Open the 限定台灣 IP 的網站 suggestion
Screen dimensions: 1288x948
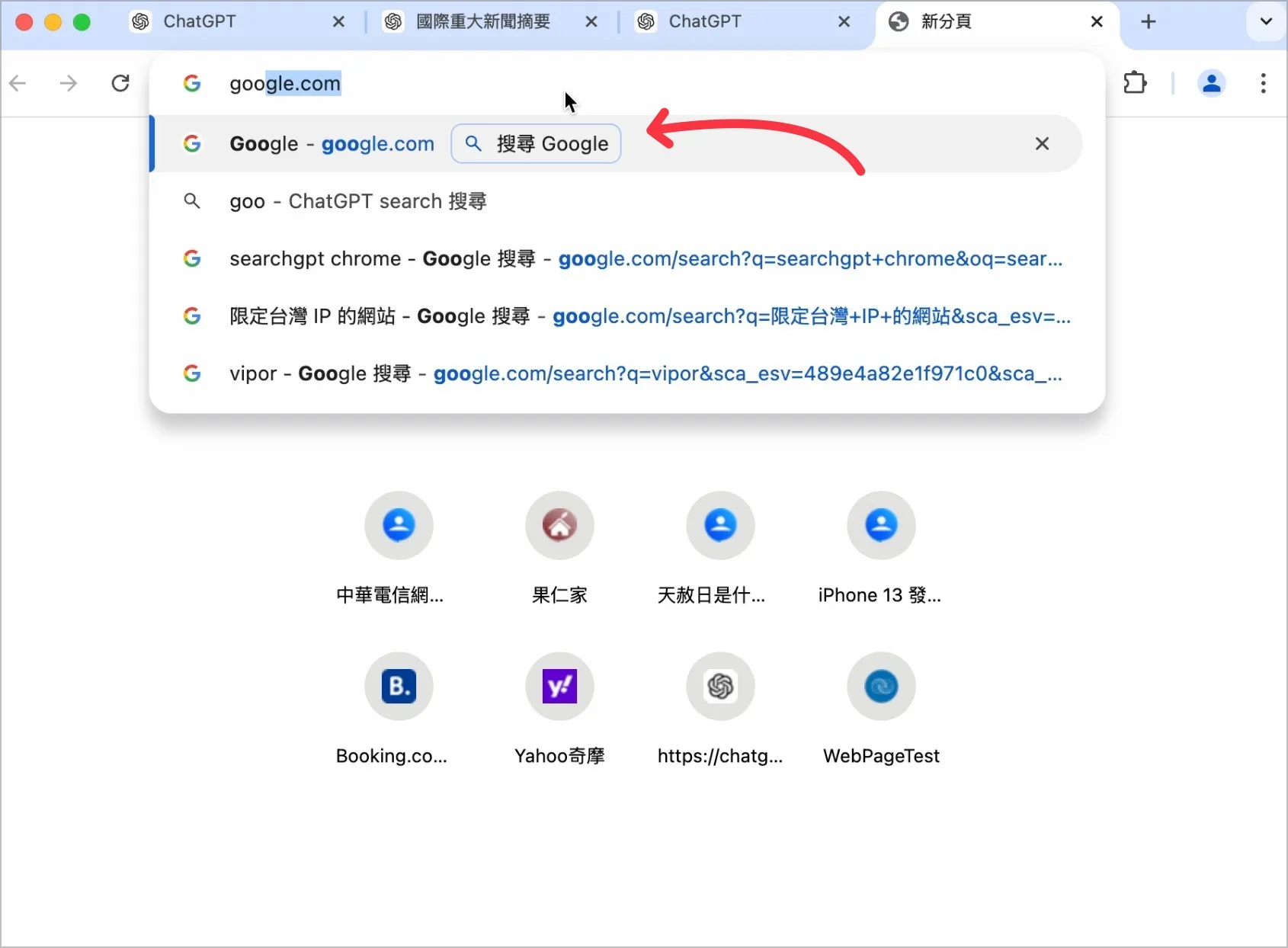pos(617,316)
